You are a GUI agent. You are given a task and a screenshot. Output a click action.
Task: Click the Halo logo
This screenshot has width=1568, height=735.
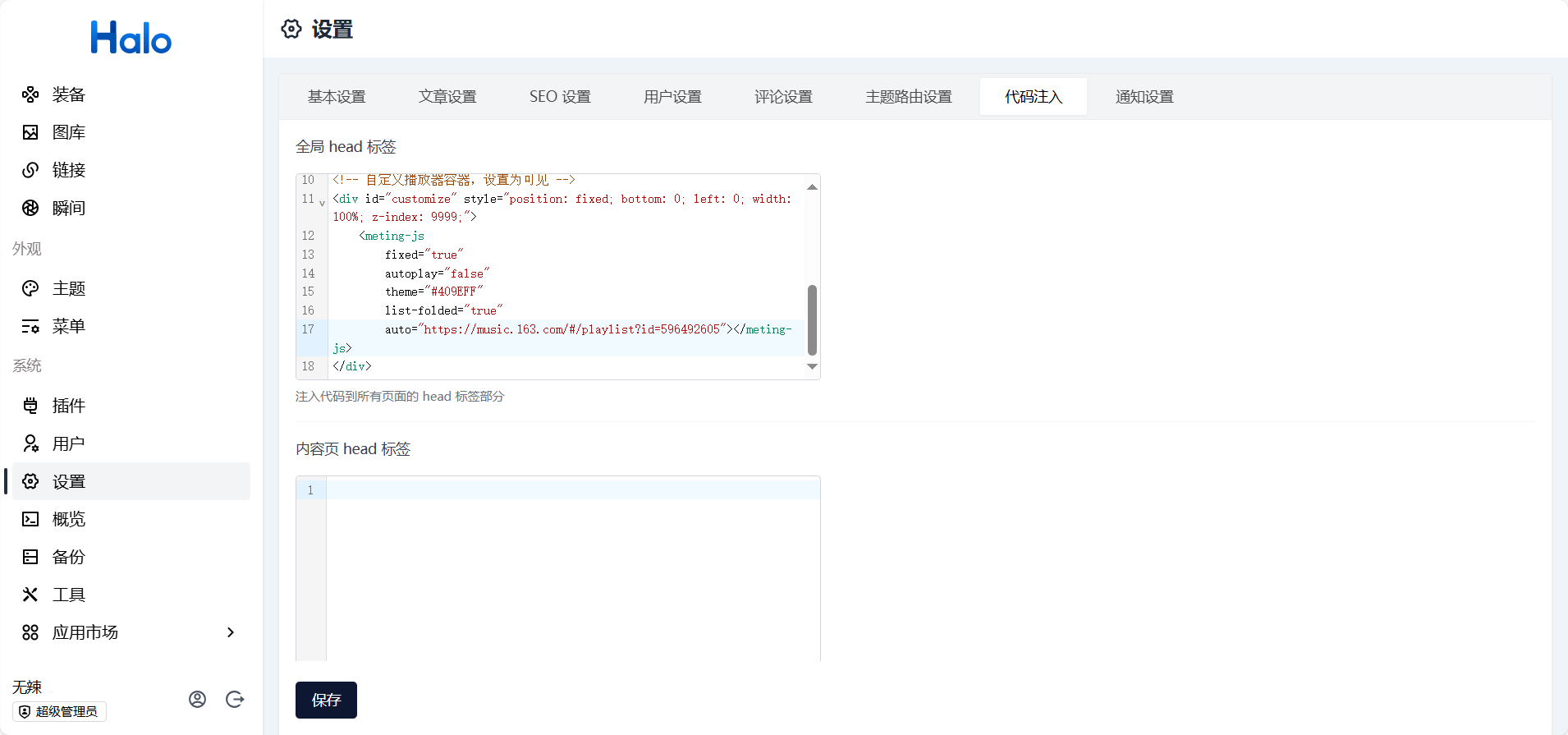point(131,38)
